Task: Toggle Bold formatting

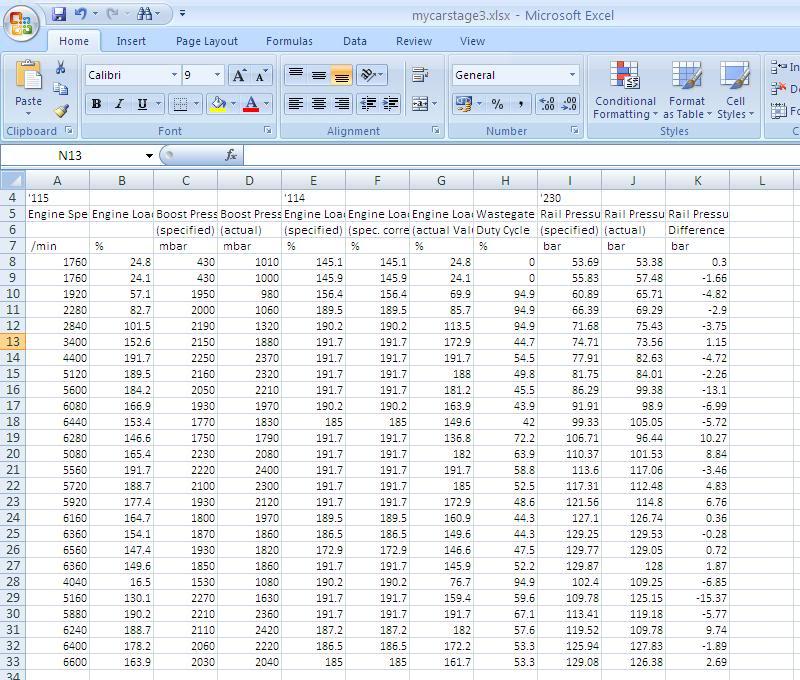Action: [96, 104]
